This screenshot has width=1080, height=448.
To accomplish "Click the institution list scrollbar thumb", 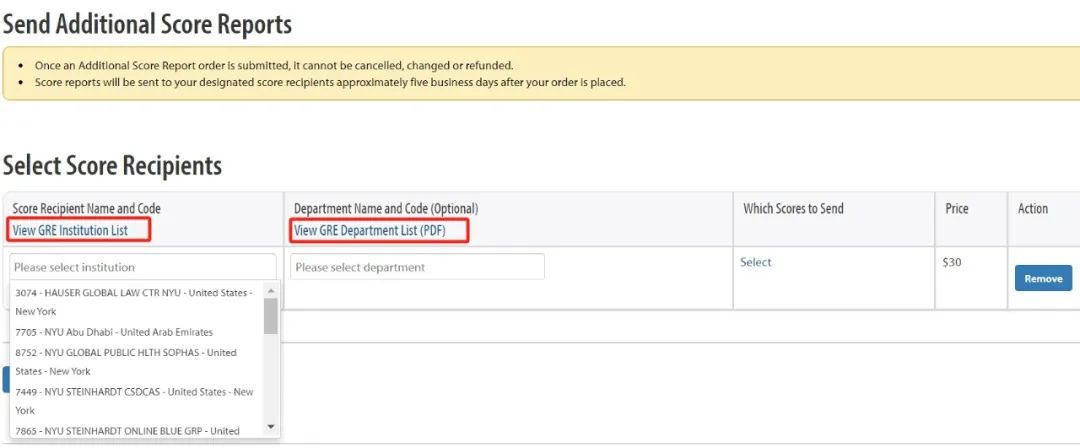I will (x=271, y=316).
